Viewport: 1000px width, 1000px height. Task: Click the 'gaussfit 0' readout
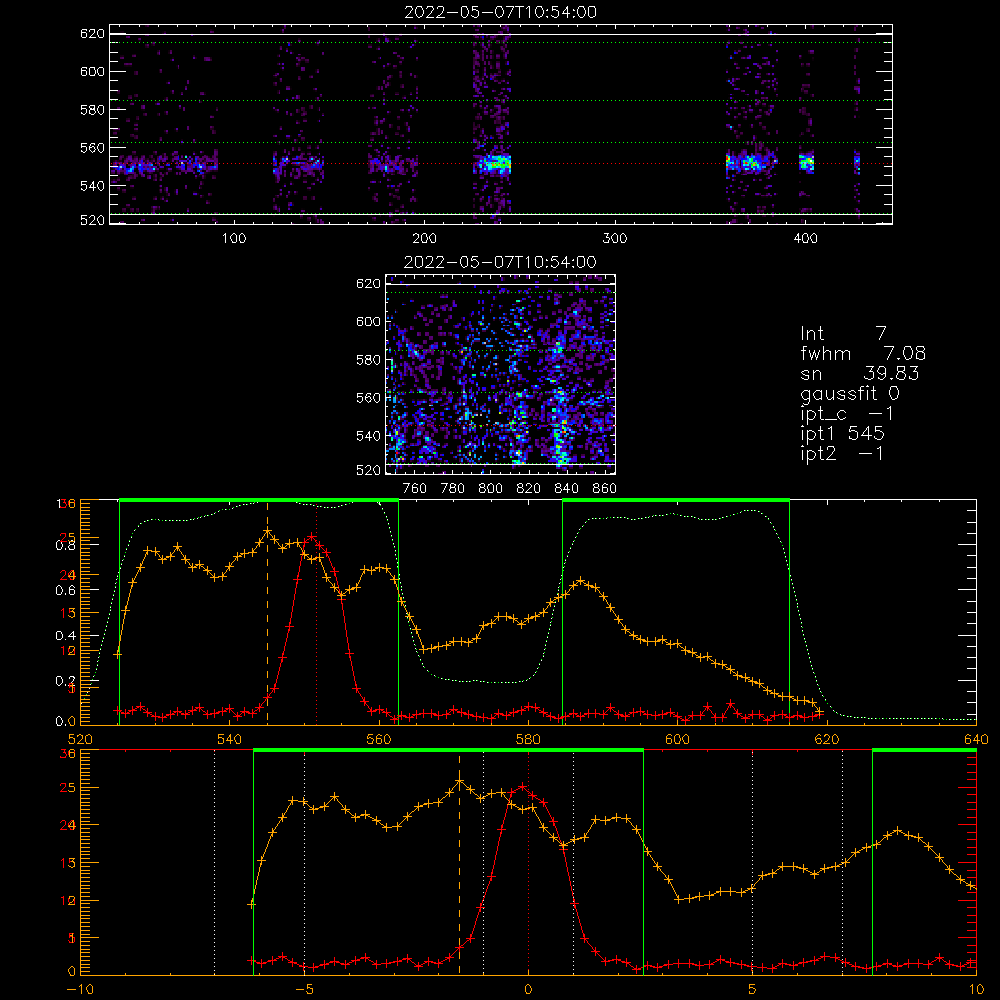849,393
